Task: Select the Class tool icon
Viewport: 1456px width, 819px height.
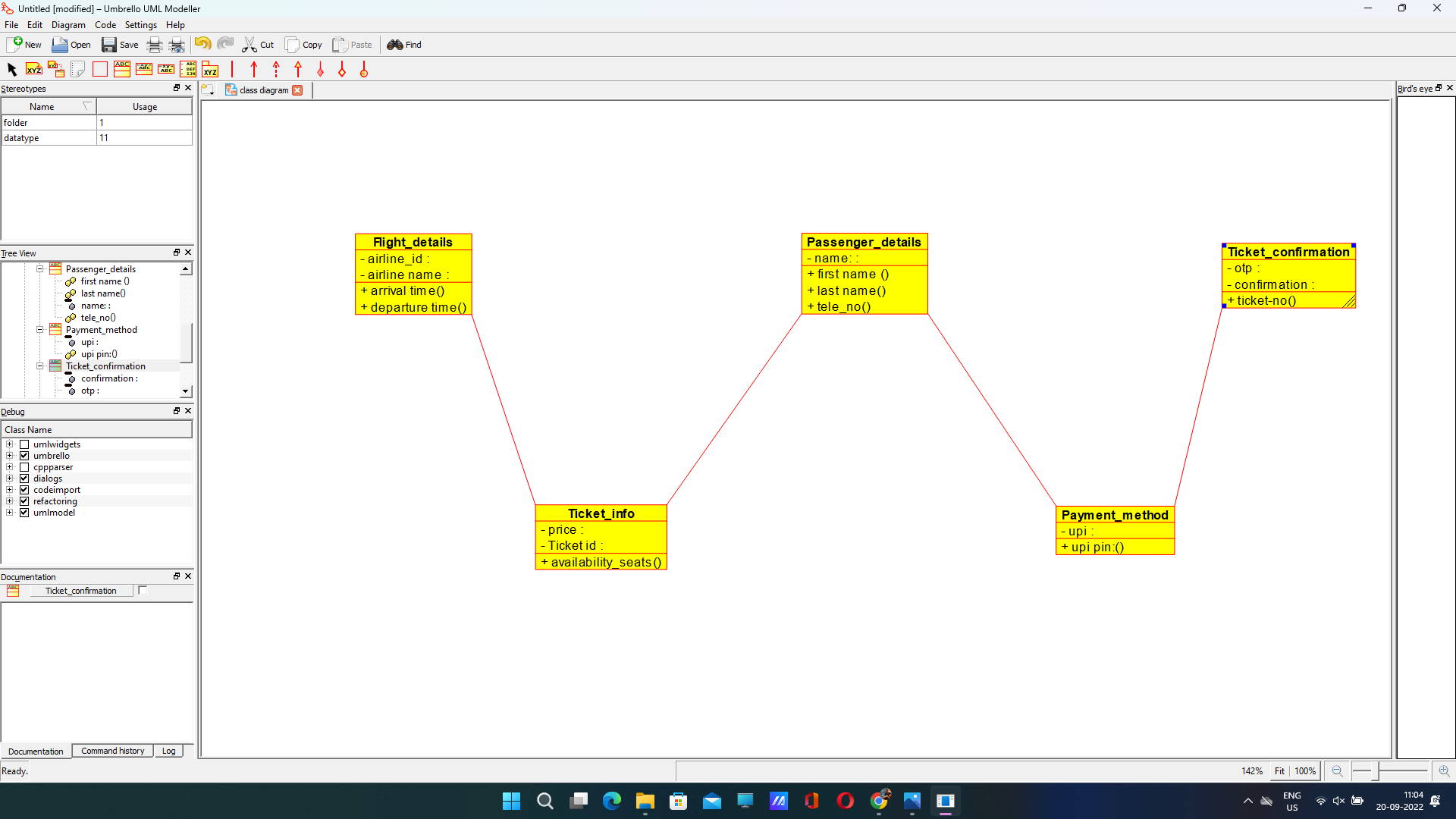Action: pyautogui.click(x=121, y=70)
